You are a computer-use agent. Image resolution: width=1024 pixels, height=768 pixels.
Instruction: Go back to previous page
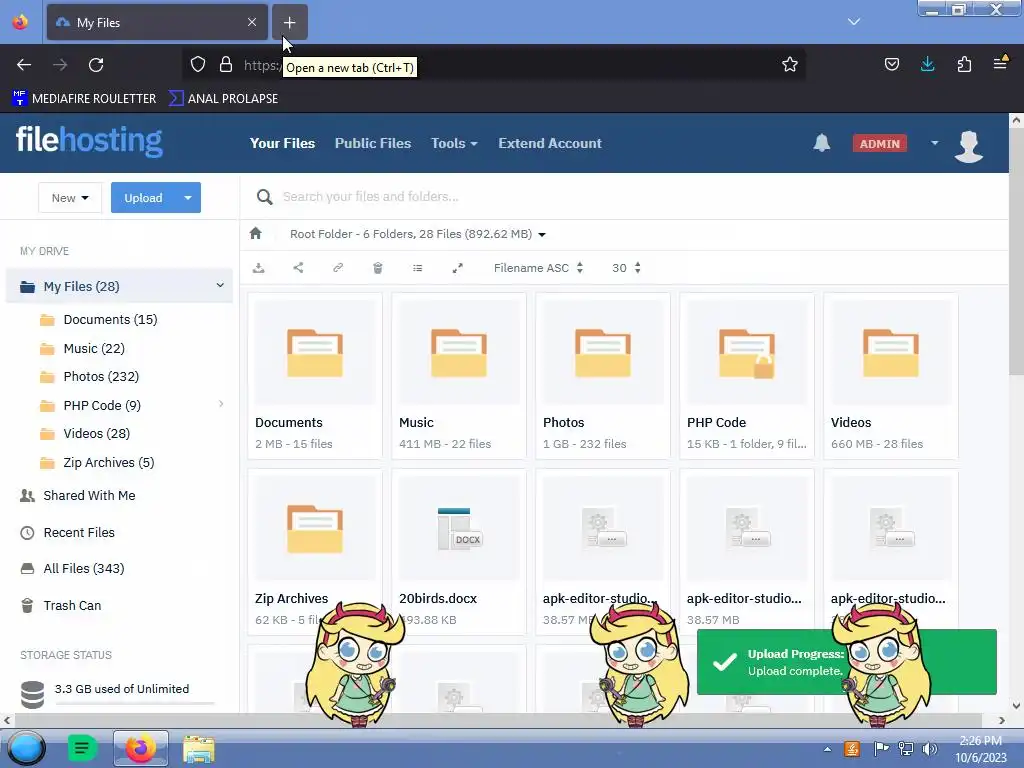[24, 65]
